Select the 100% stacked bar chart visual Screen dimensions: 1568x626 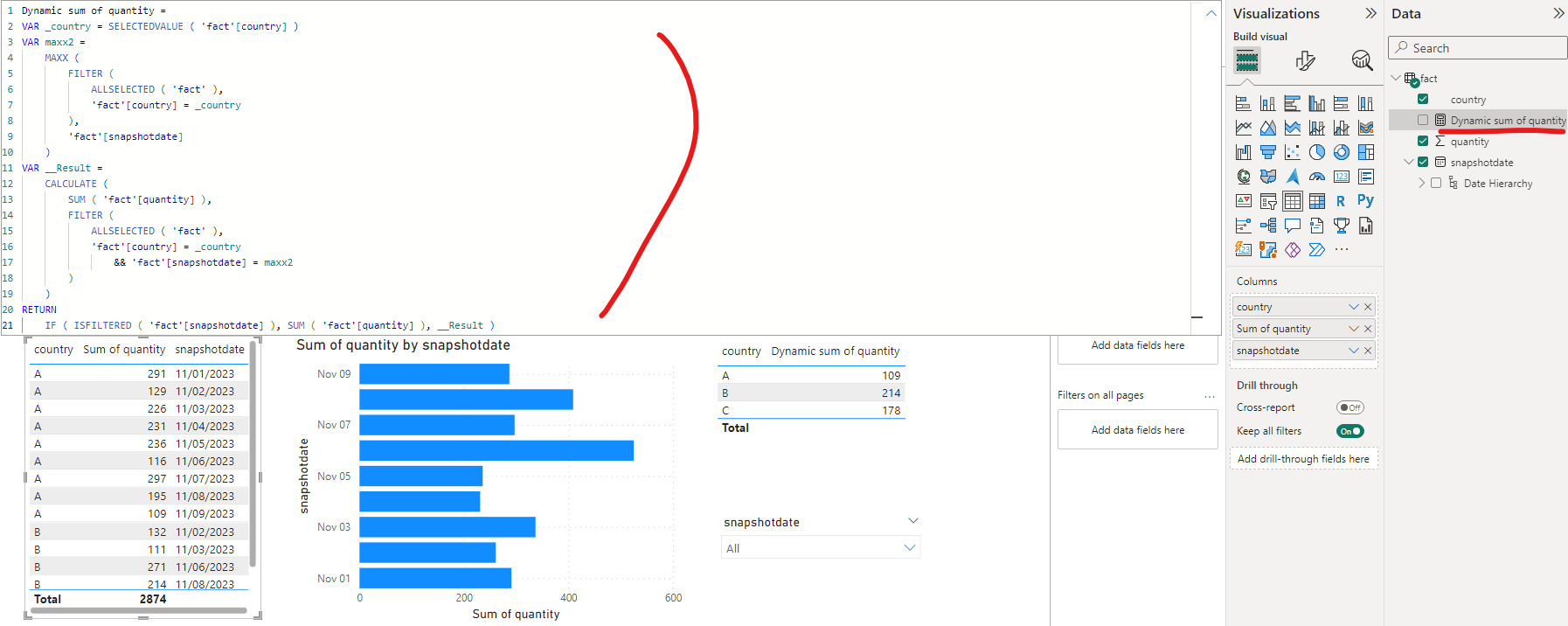[1341, 103]
